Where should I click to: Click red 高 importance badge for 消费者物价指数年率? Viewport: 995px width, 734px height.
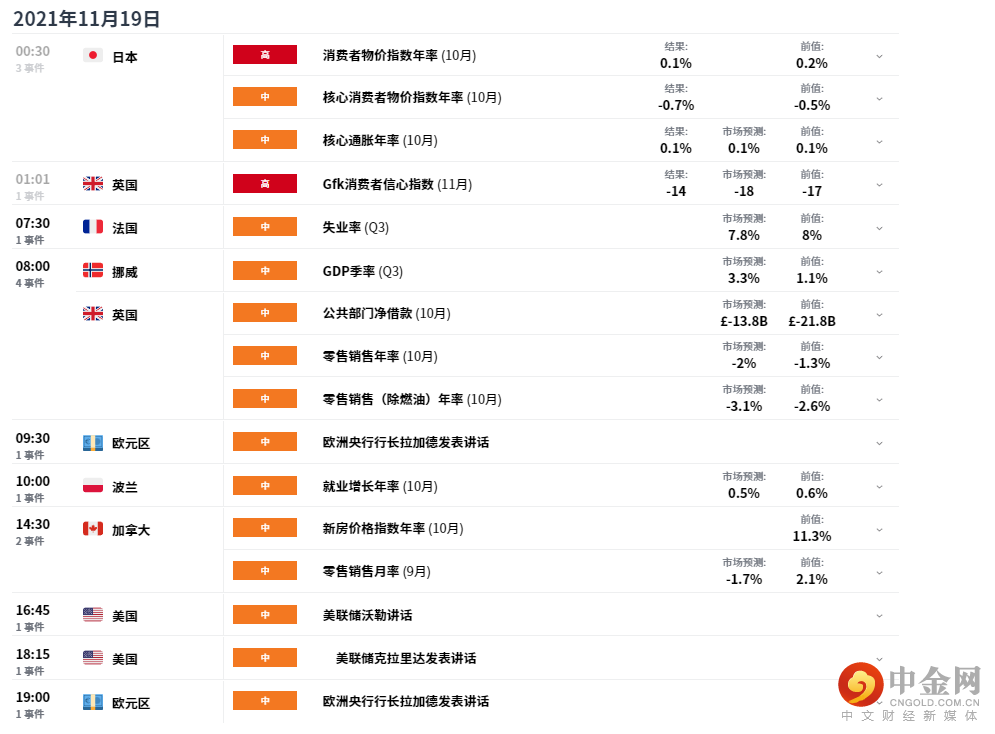265,55
